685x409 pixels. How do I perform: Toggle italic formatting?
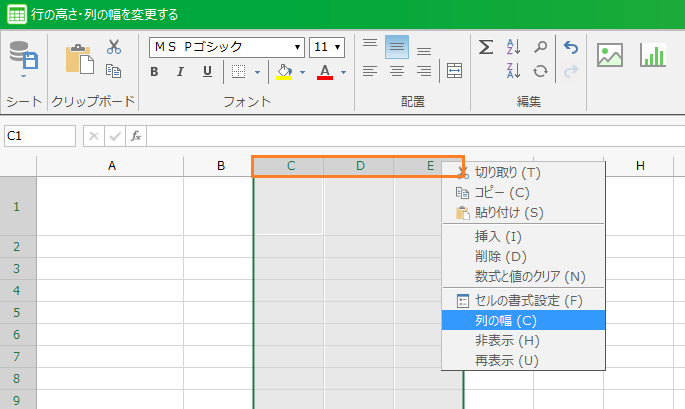pyautogui.click(x=180, y=72)
